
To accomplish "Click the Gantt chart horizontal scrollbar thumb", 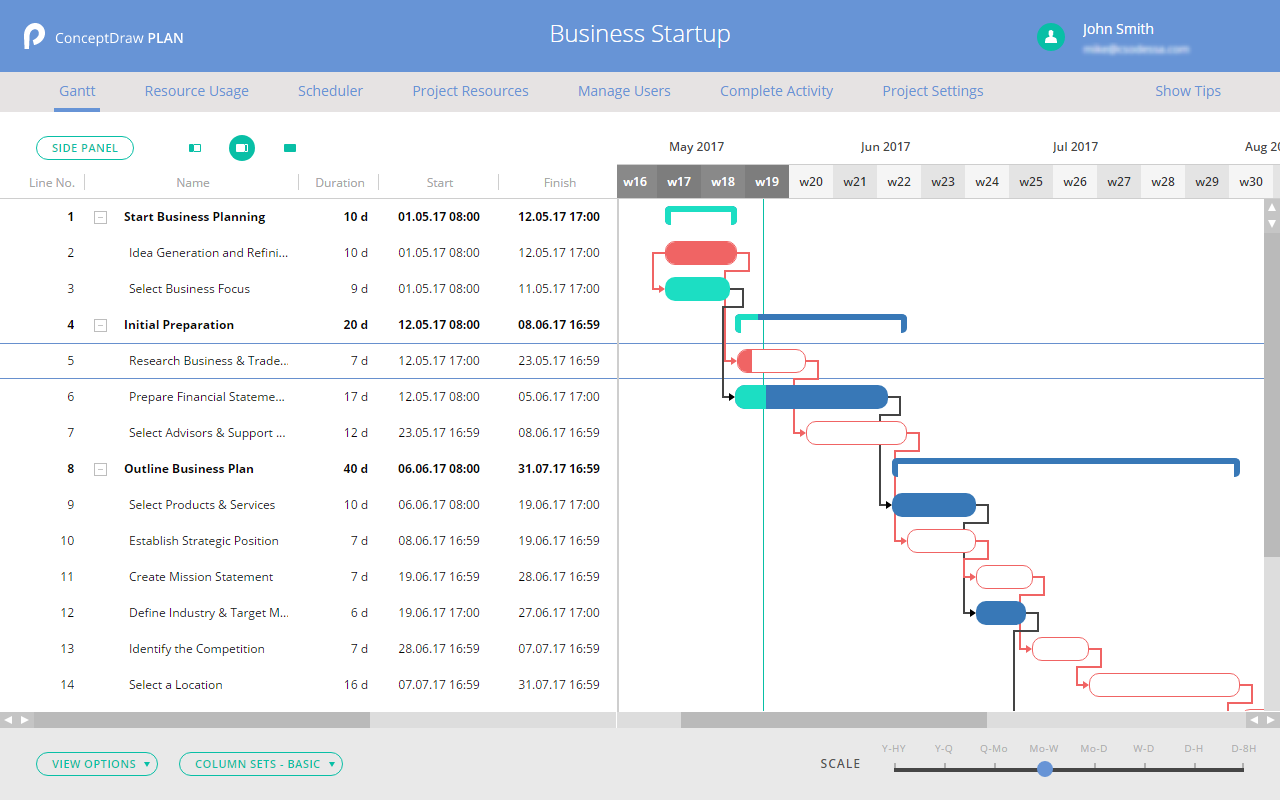I will (x=834, y=719).
